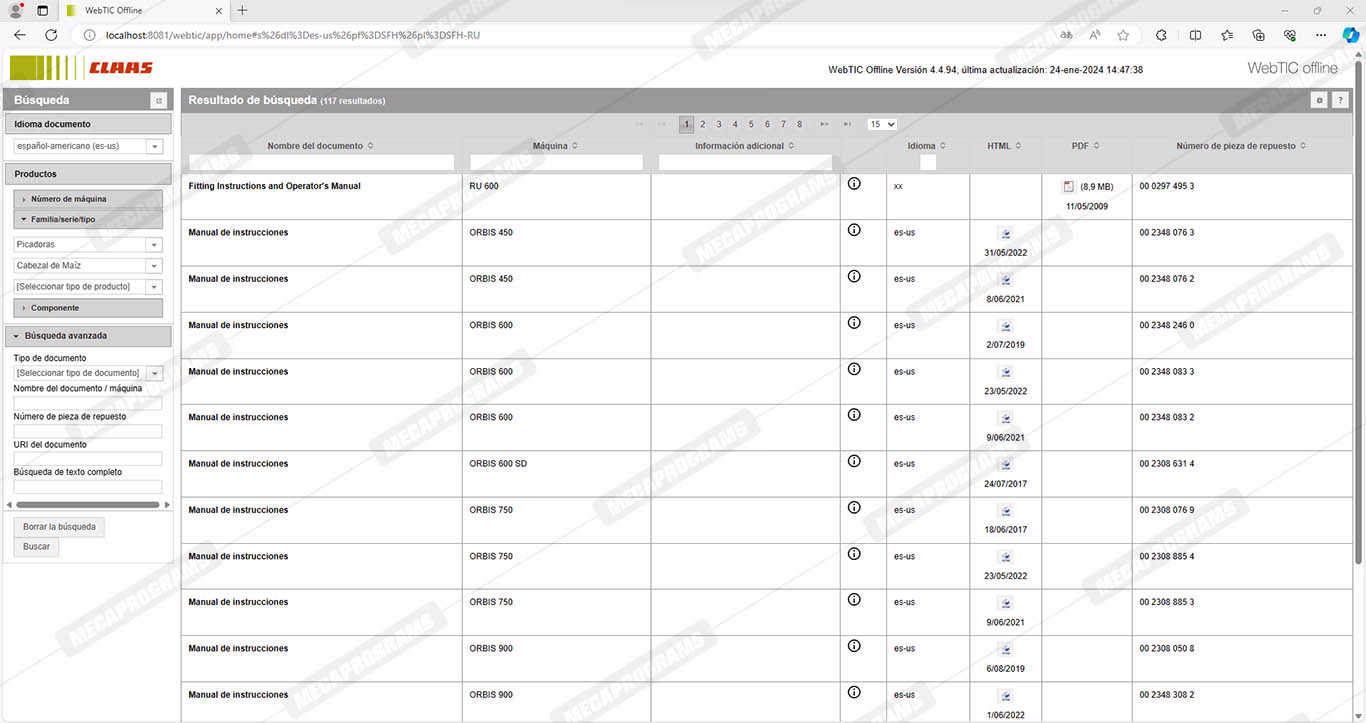
Task: Click info icon for Fitting Instructions row
Action: tap(854, 184)
